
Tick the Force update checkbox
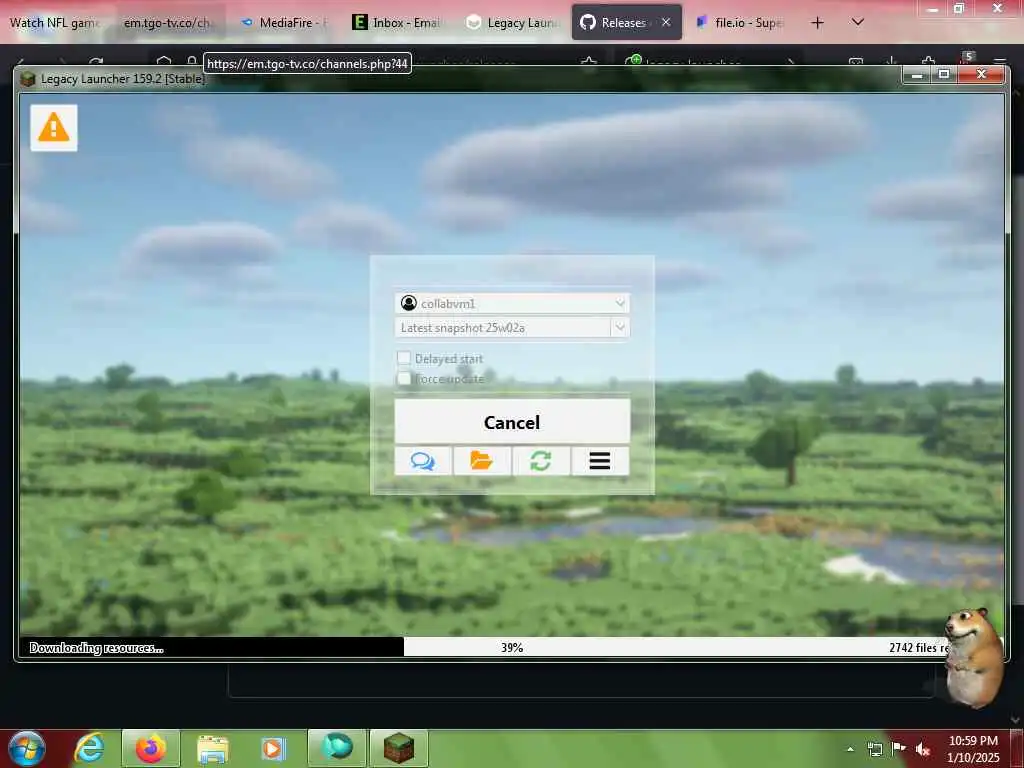pos(404,378)
